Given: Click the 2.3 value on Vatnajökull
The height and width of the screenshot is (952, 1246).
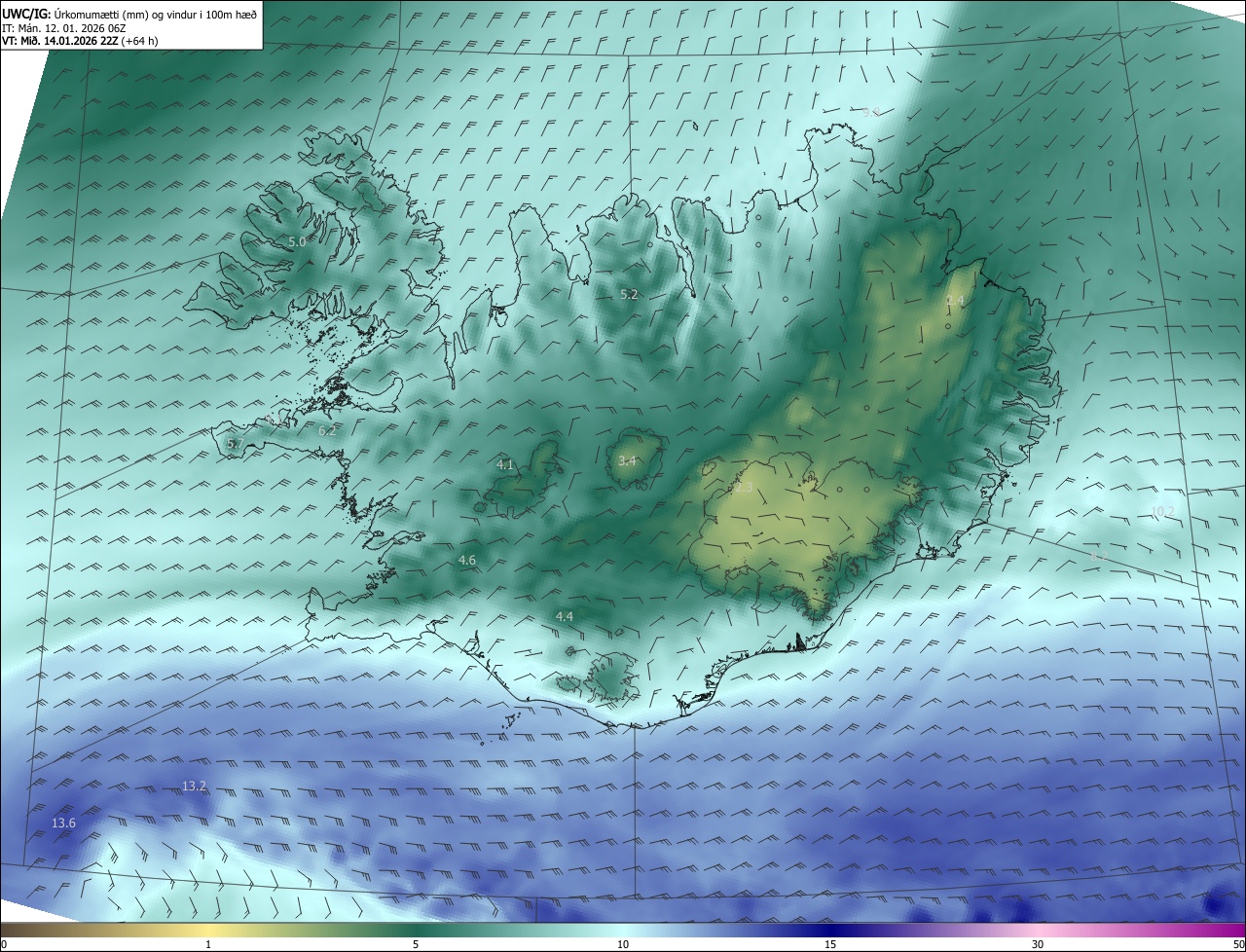Looking at the screenshot, I should (743, 487).
